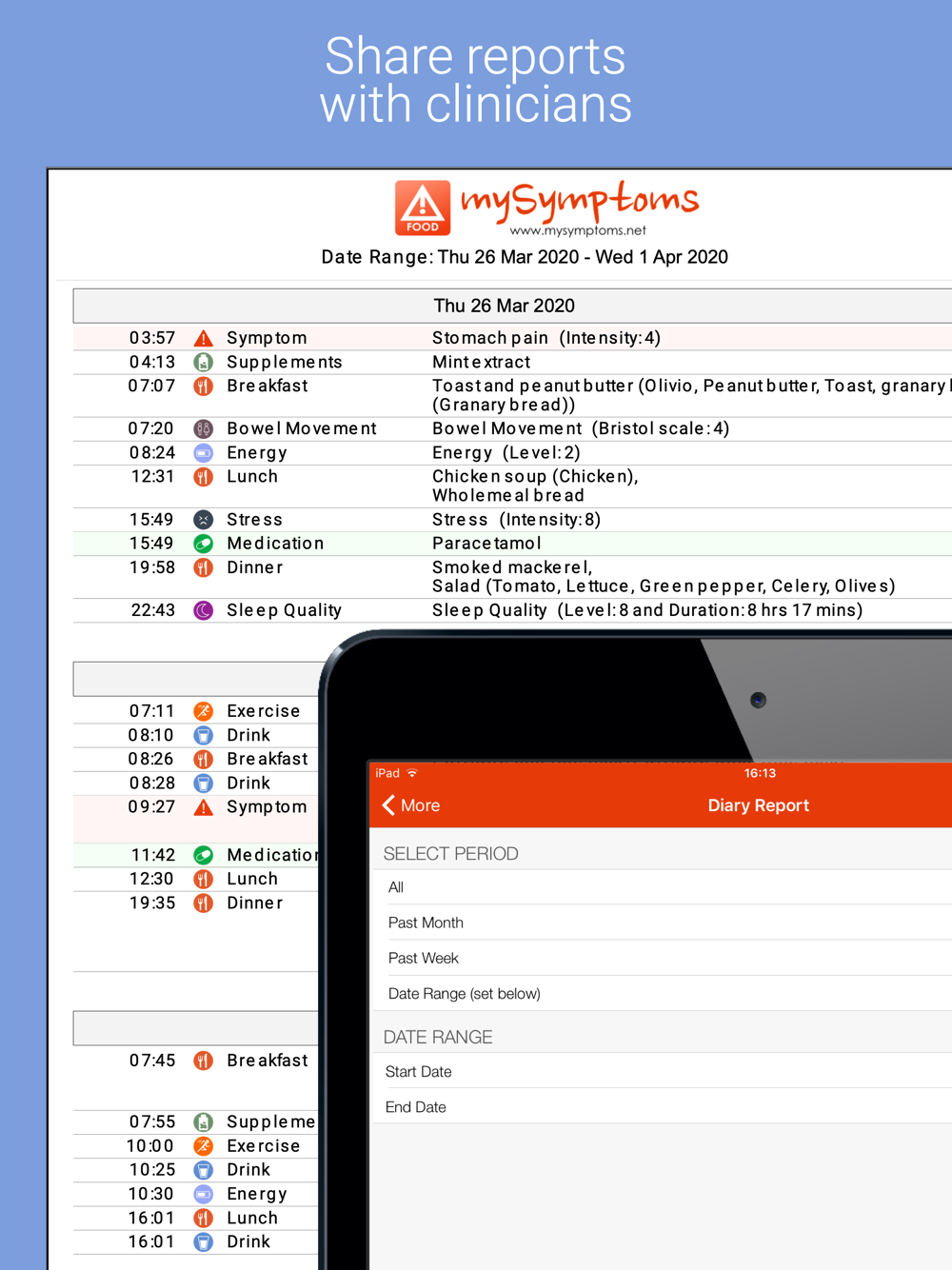Tap the 08:26 Breakfast icon
952x1270 pixels.
click(x=203, y=759)
